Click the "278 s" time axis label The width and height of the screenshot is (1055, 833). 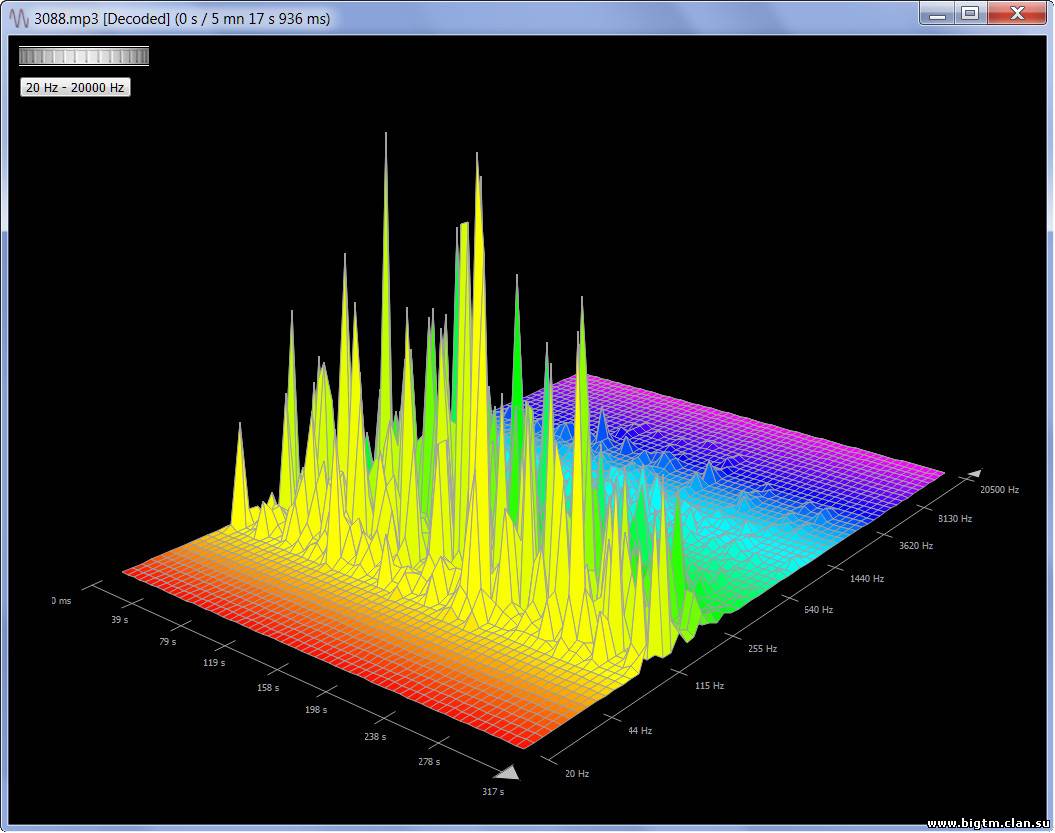tap(429, 762)
